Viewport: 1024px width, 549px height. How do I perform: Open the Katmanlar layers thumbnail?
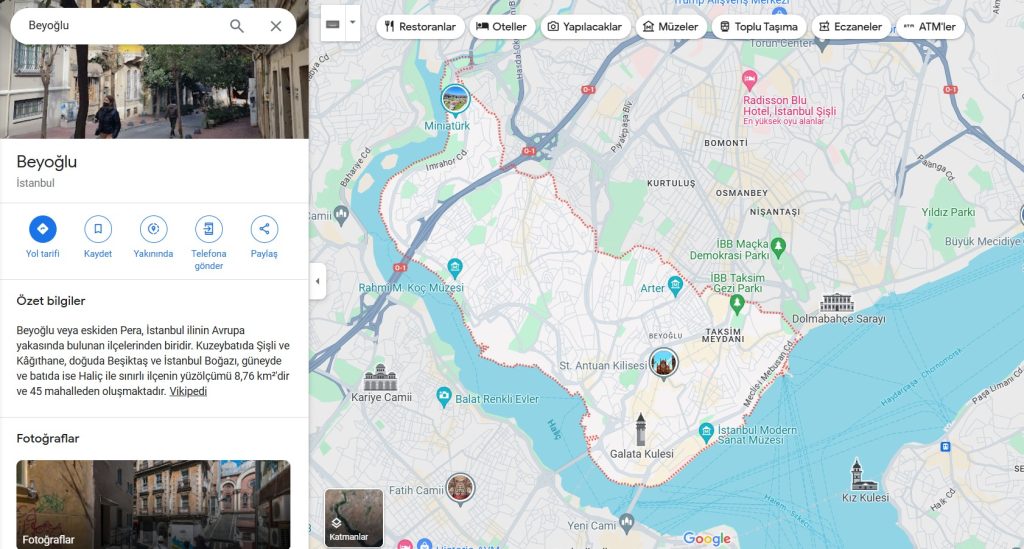point(354,517)
